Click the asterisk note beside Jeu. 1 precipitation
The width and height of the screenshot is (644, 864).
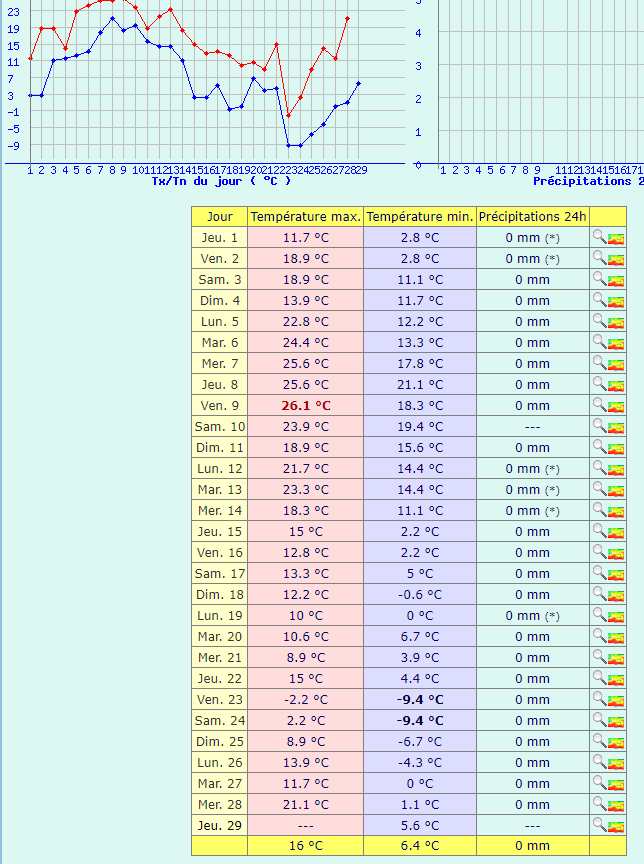(x=552, y=238)
